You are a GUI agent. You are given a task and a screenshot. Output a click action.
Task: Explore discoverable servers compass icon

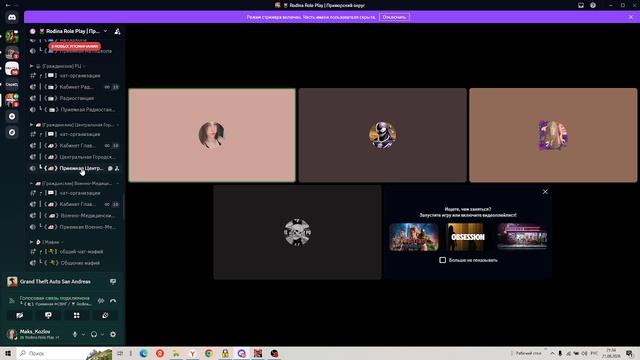pyautogui.click(x=12, y=132)
